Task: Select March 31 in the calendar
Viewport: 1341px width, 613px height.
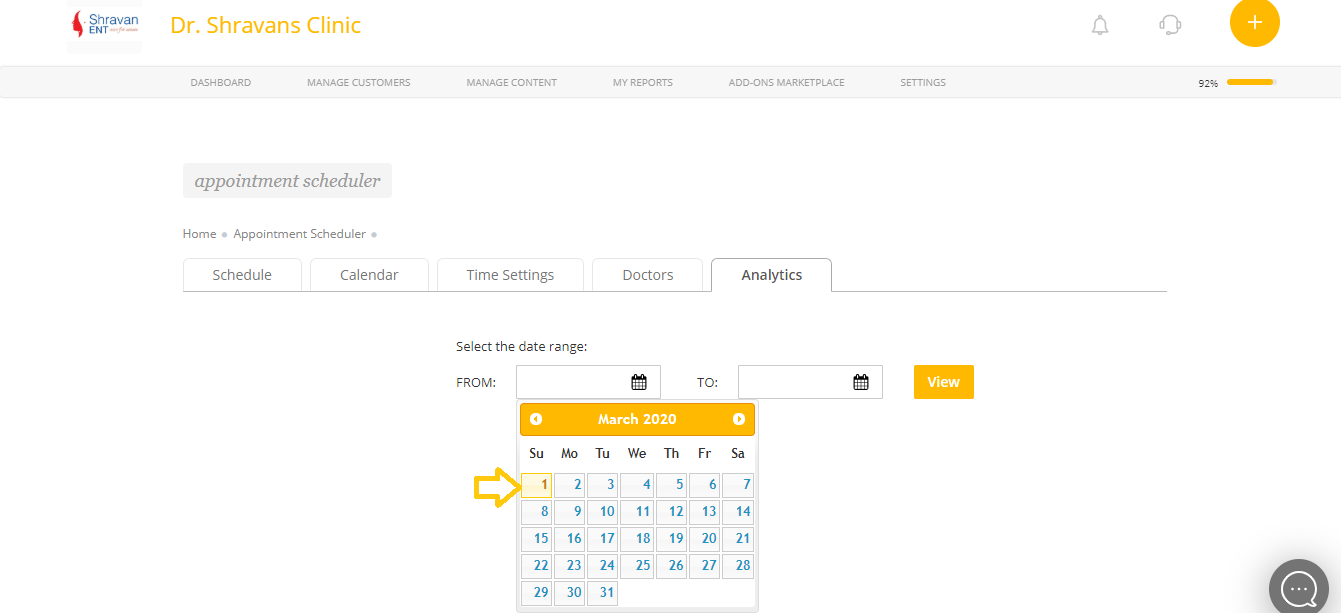Action: (x=603, y=593)
